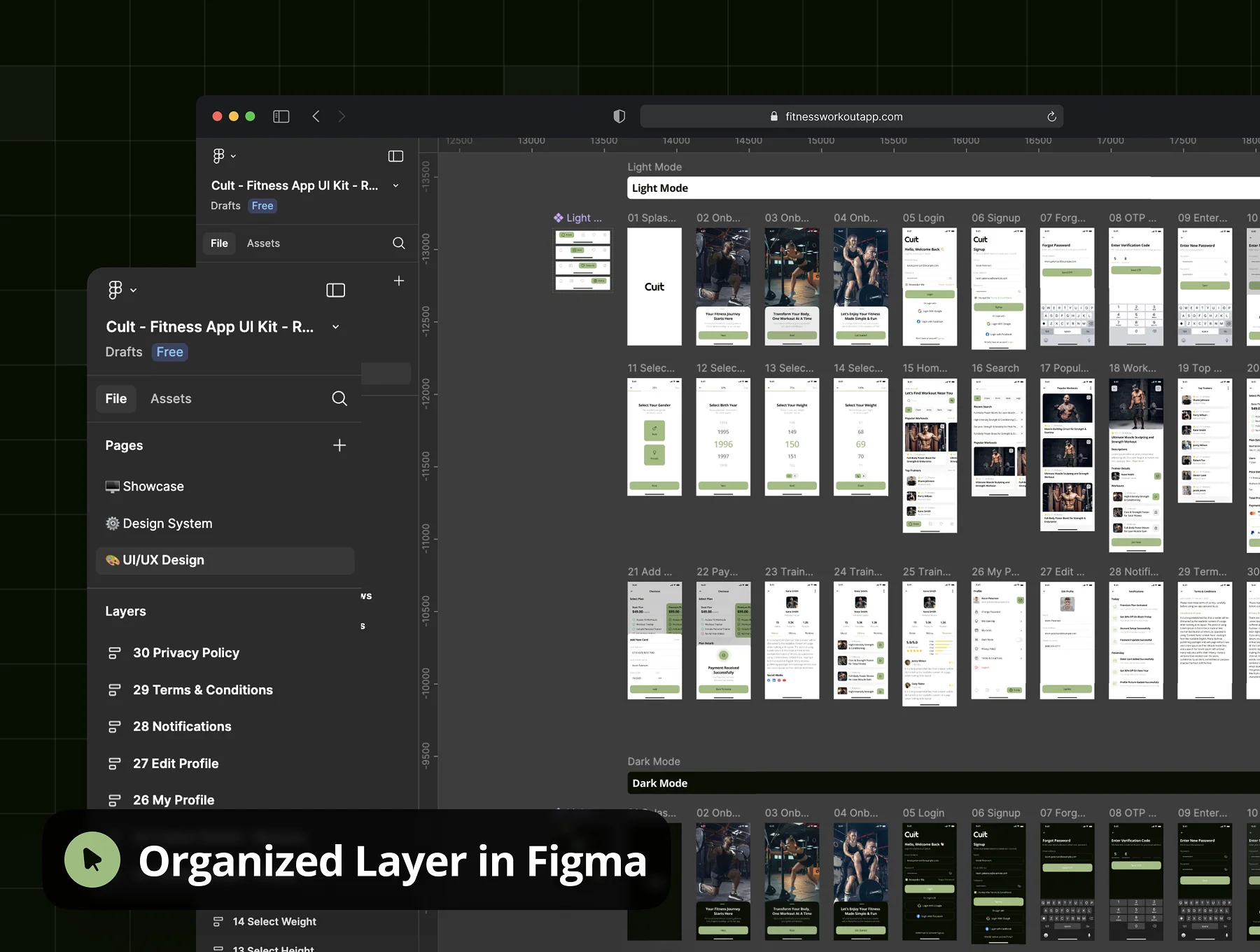This screenshot has height=952, width=1260.
Task: Select the white Light Mode section title bar
Action: 944,188
